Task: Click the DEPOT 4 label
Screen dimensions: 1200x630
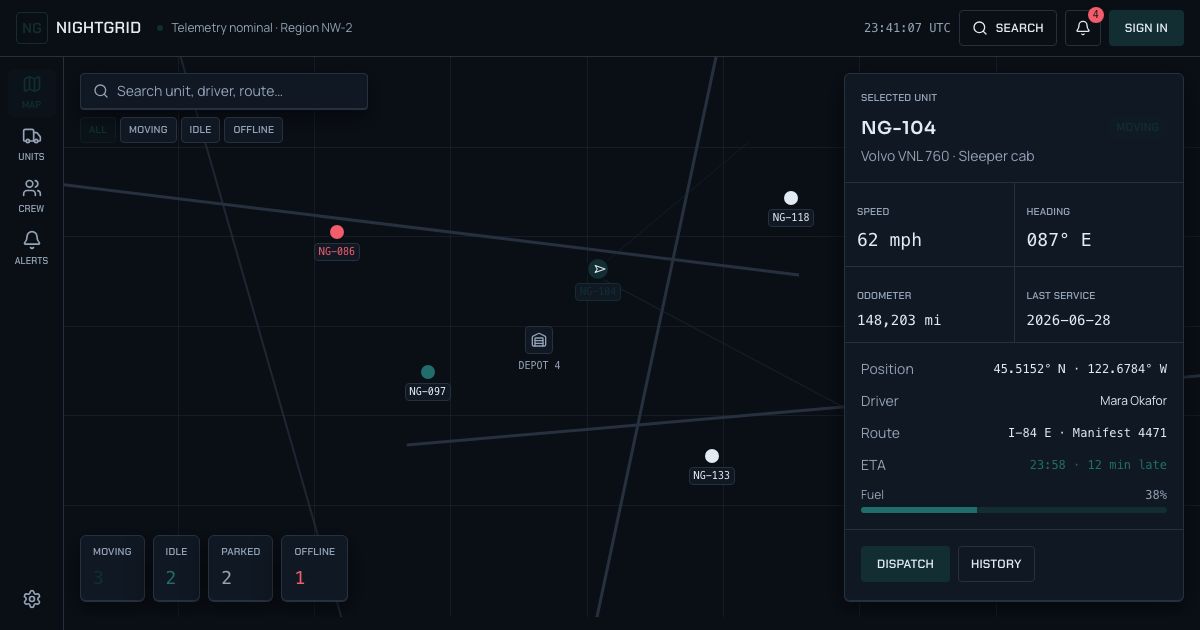Action: (x=539, y=366)
